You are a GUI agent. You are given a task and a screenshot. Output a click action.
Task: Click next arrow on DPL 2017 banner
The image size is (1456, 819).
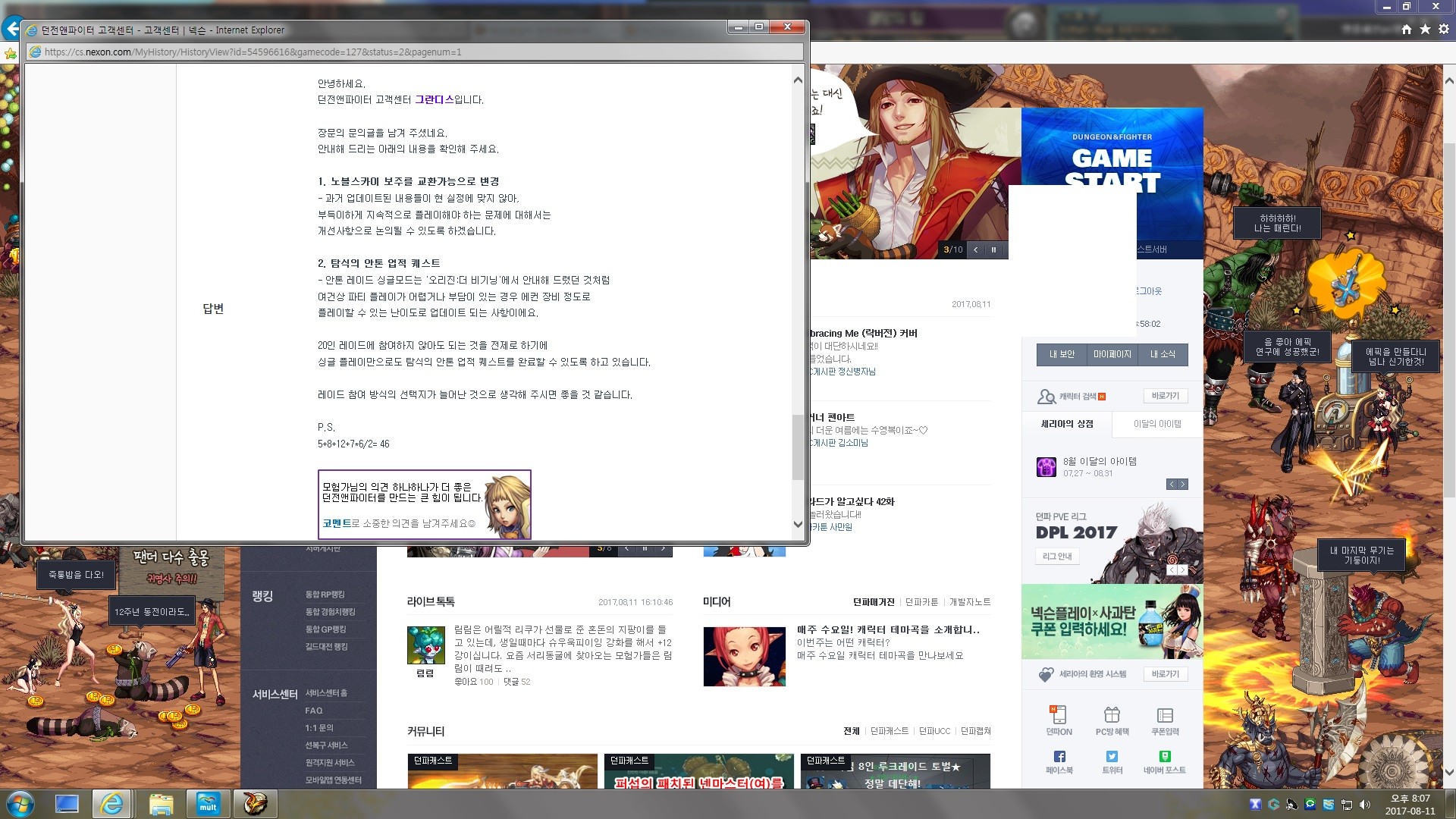tap(1183, 570)
